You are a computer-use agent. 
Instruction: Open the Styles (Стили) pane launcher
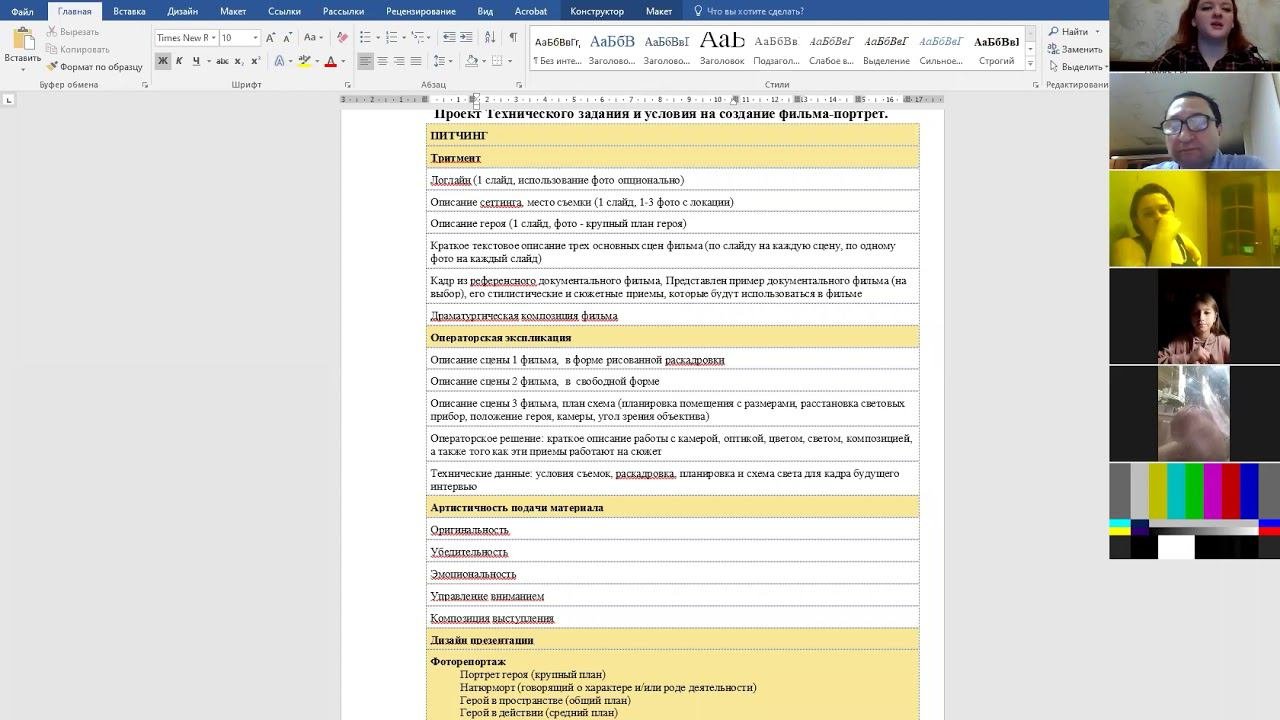[x=1035, y=85]
